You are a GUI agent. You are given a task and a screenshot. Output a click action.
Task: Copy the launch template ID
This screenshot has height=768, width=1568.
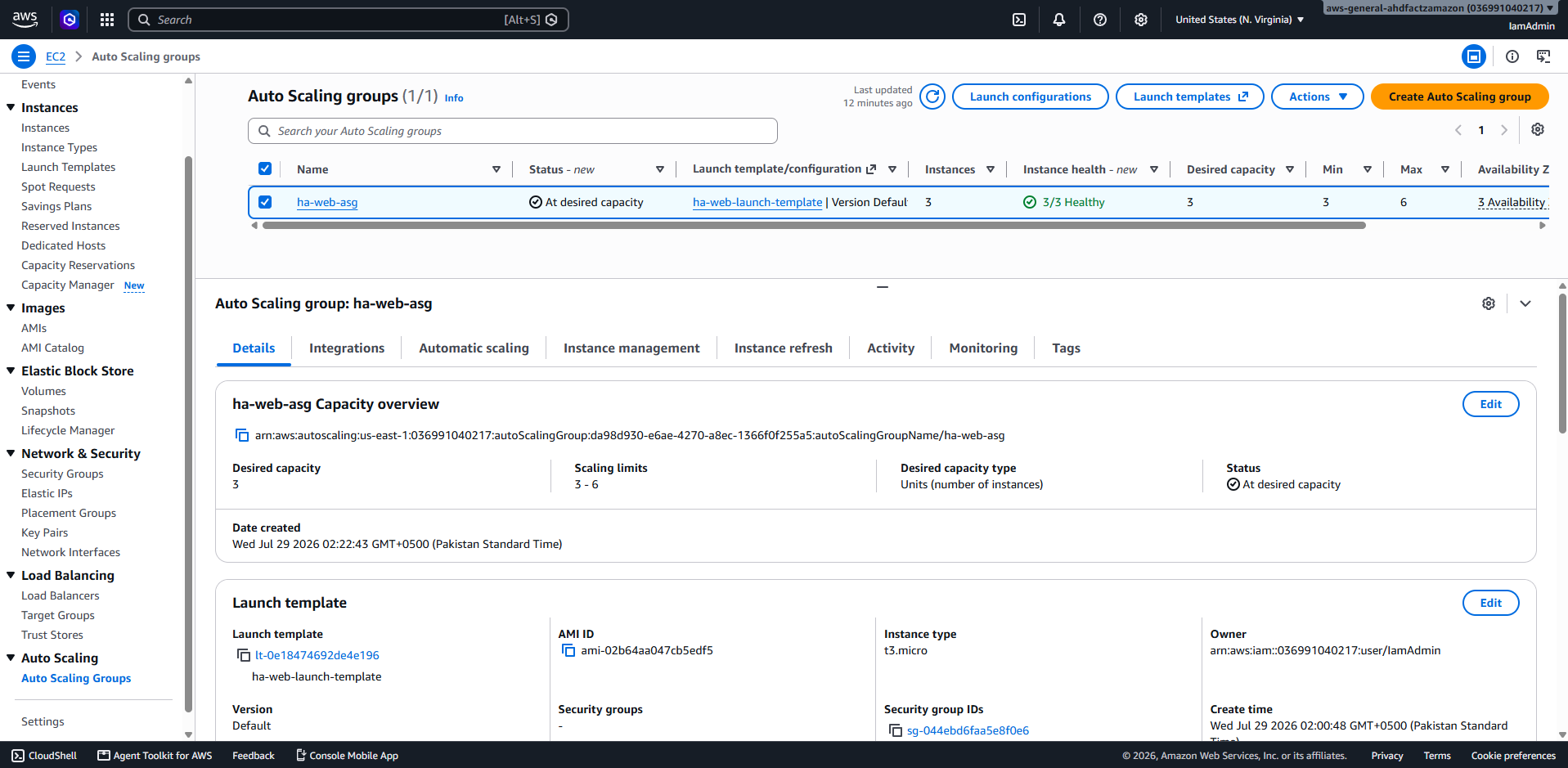[244, 655]
